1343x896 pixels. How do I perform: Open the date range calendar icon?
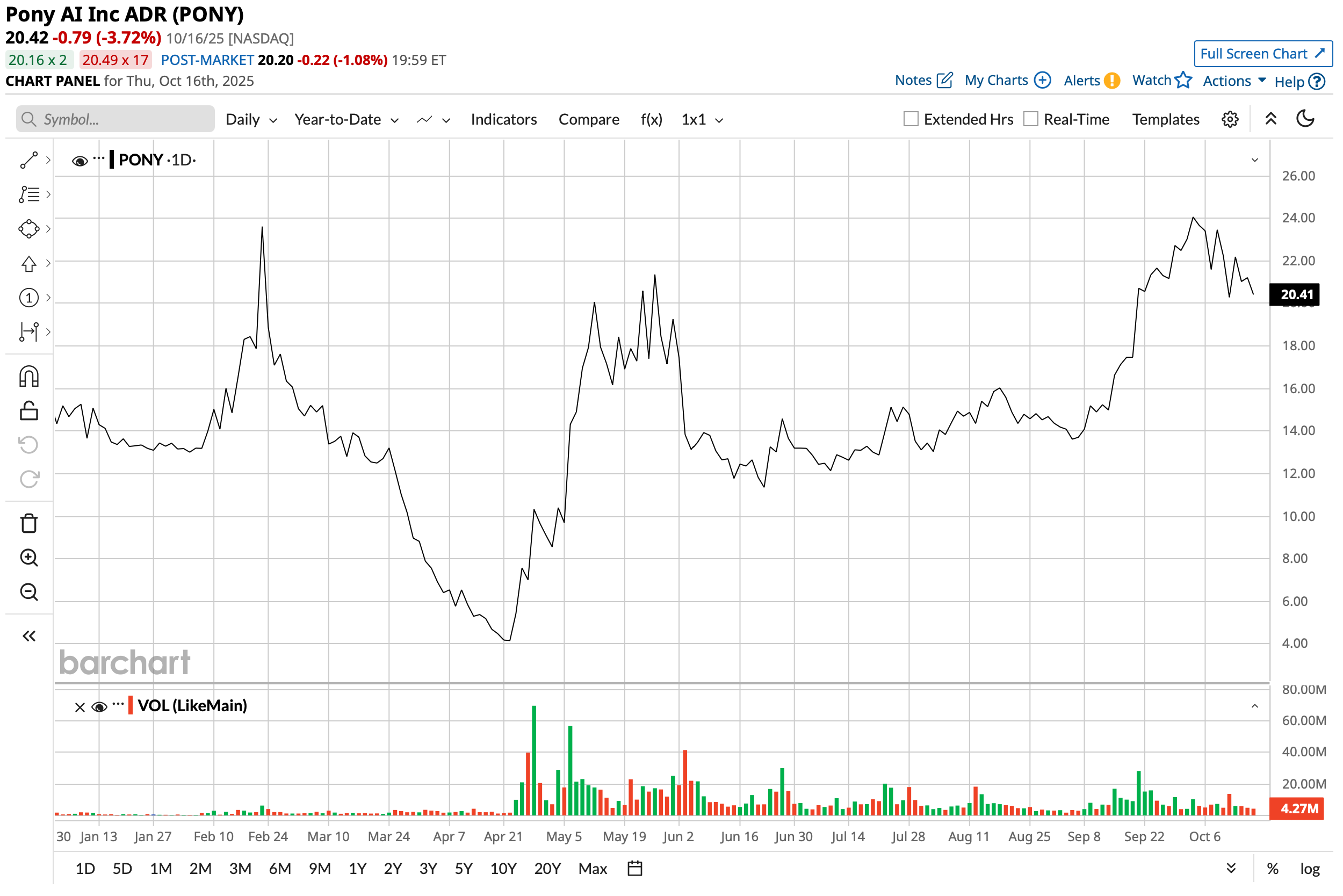click(636, 870)
